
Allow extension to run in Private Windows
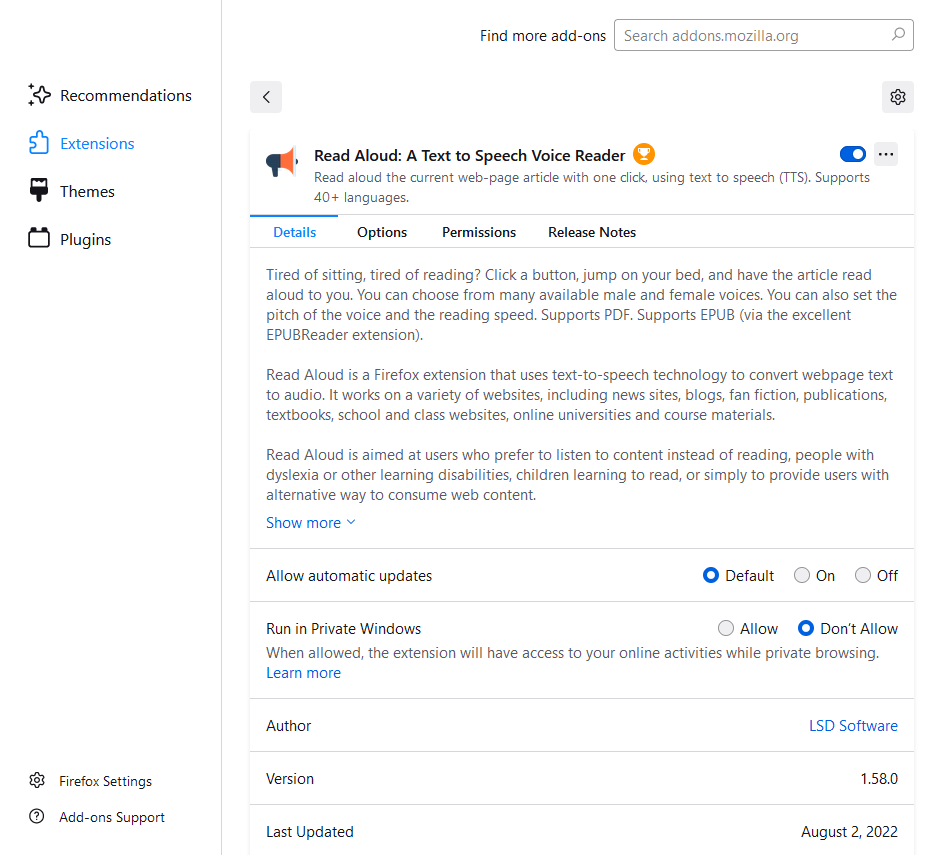click(726, 629)
